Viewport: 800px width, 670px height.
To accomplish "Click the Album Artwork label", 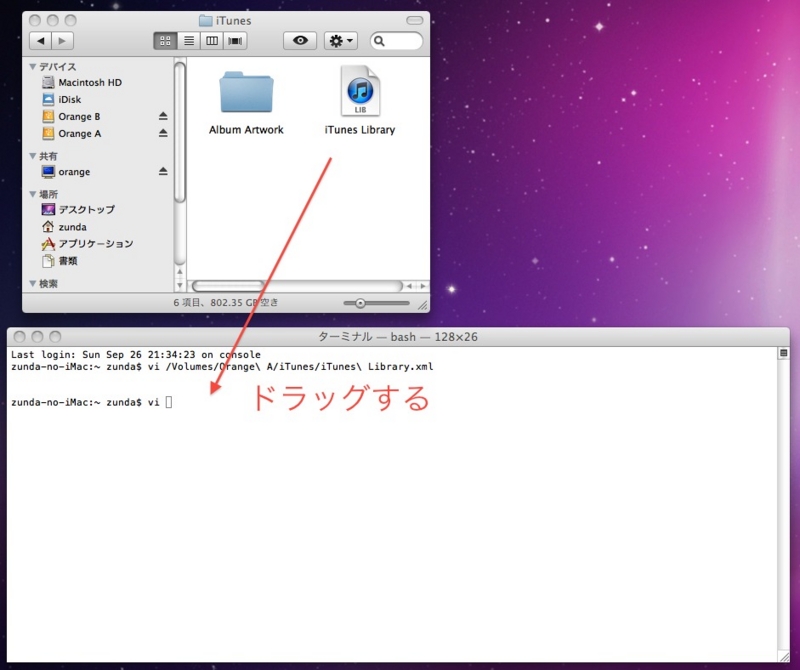I will 246,130.
